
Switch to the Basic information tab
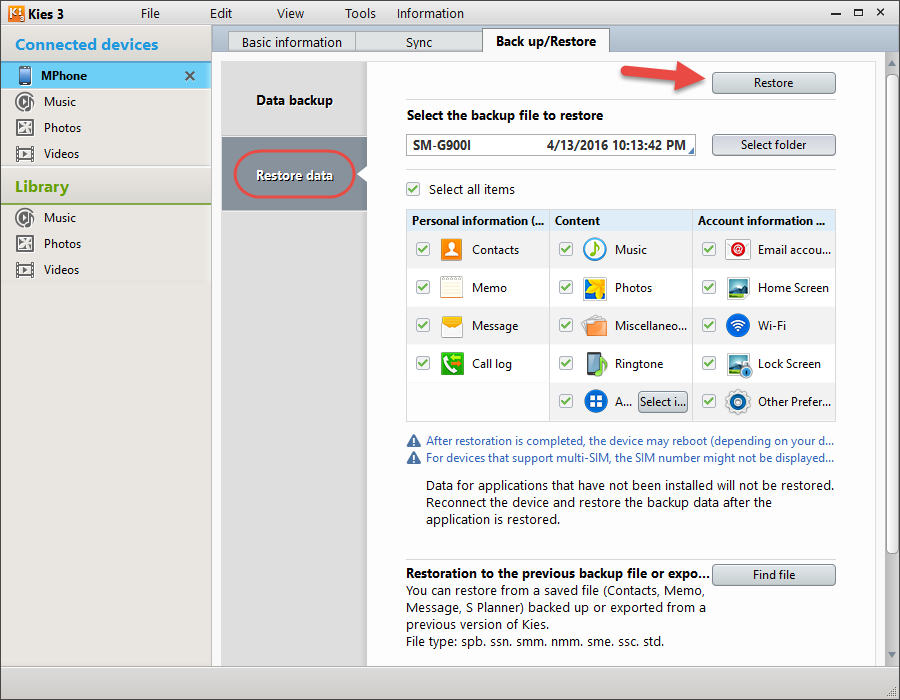(292, 42)
